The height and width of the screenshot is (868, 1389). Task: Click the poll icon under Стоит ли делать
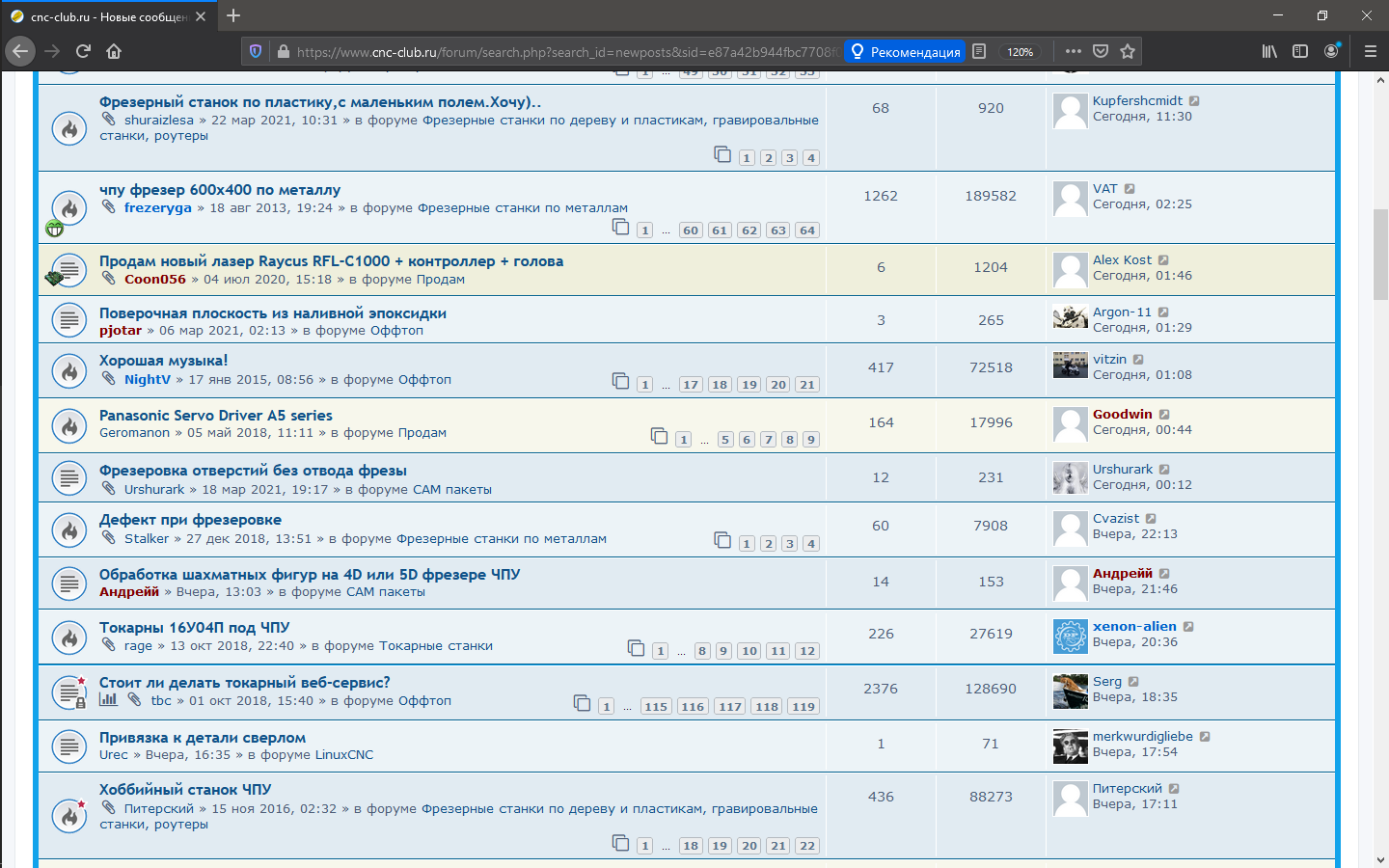108,699
